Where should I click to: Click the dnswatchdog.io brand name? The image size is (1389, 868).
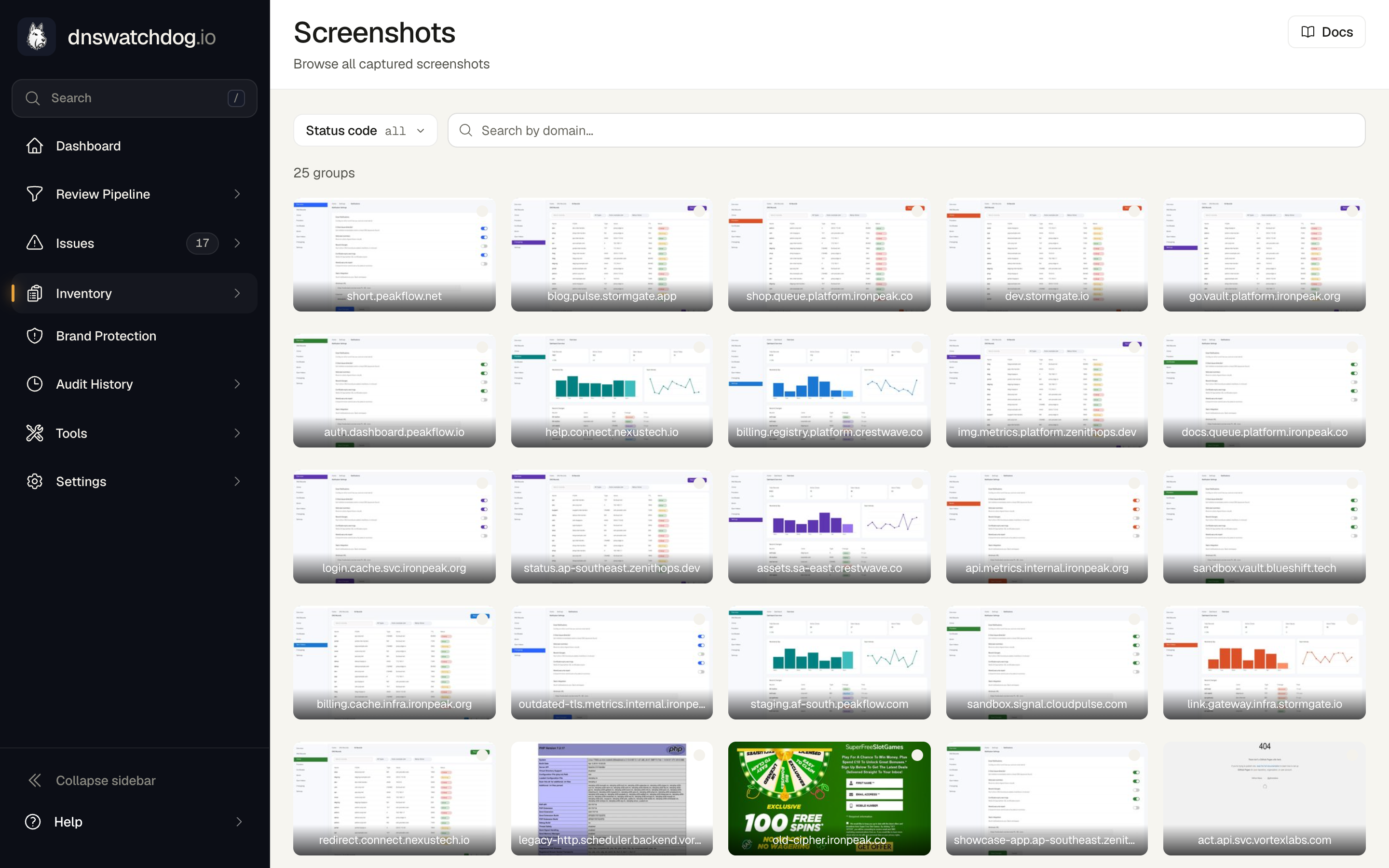click(x=141, y=37)
